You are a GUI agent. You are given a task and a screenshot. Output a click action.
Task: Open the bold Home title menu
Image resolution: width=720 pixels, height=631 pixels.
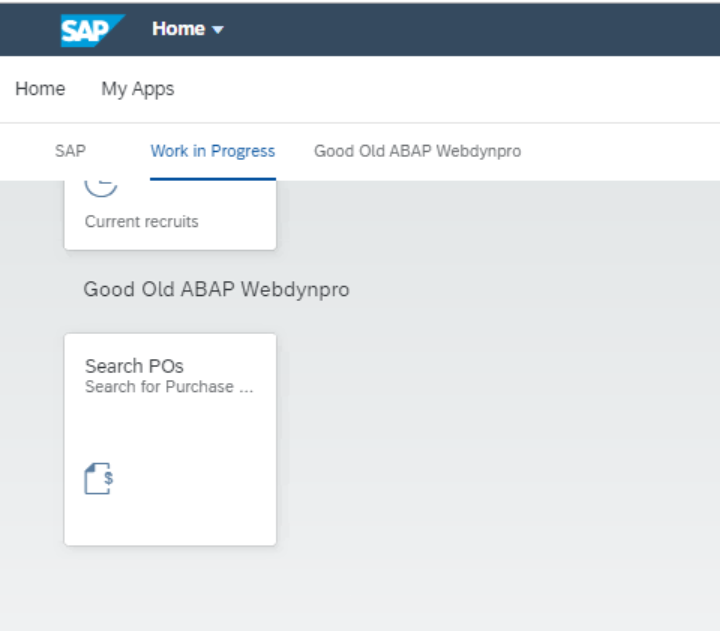[x=178, y=29]
